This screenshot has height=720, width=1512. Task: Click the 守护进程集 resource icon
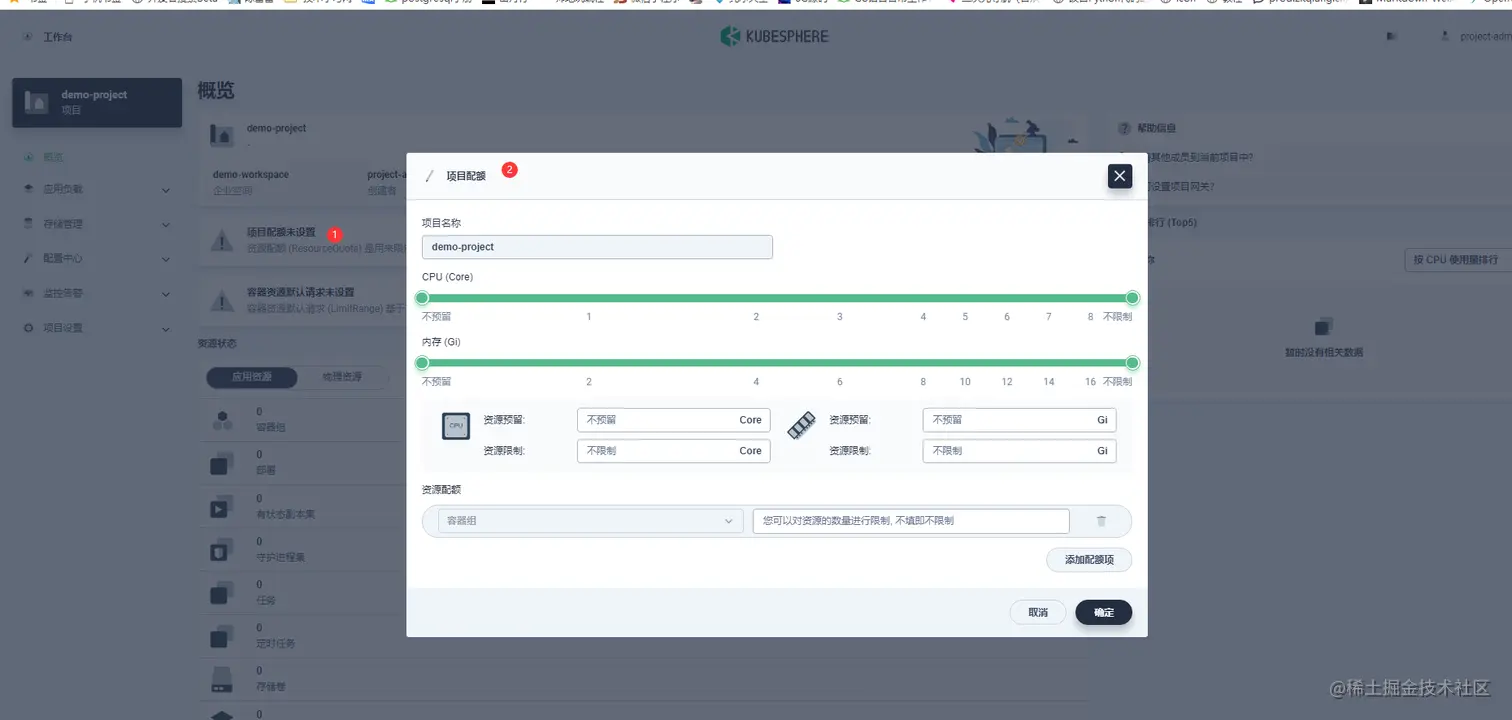tap(222, 551)
